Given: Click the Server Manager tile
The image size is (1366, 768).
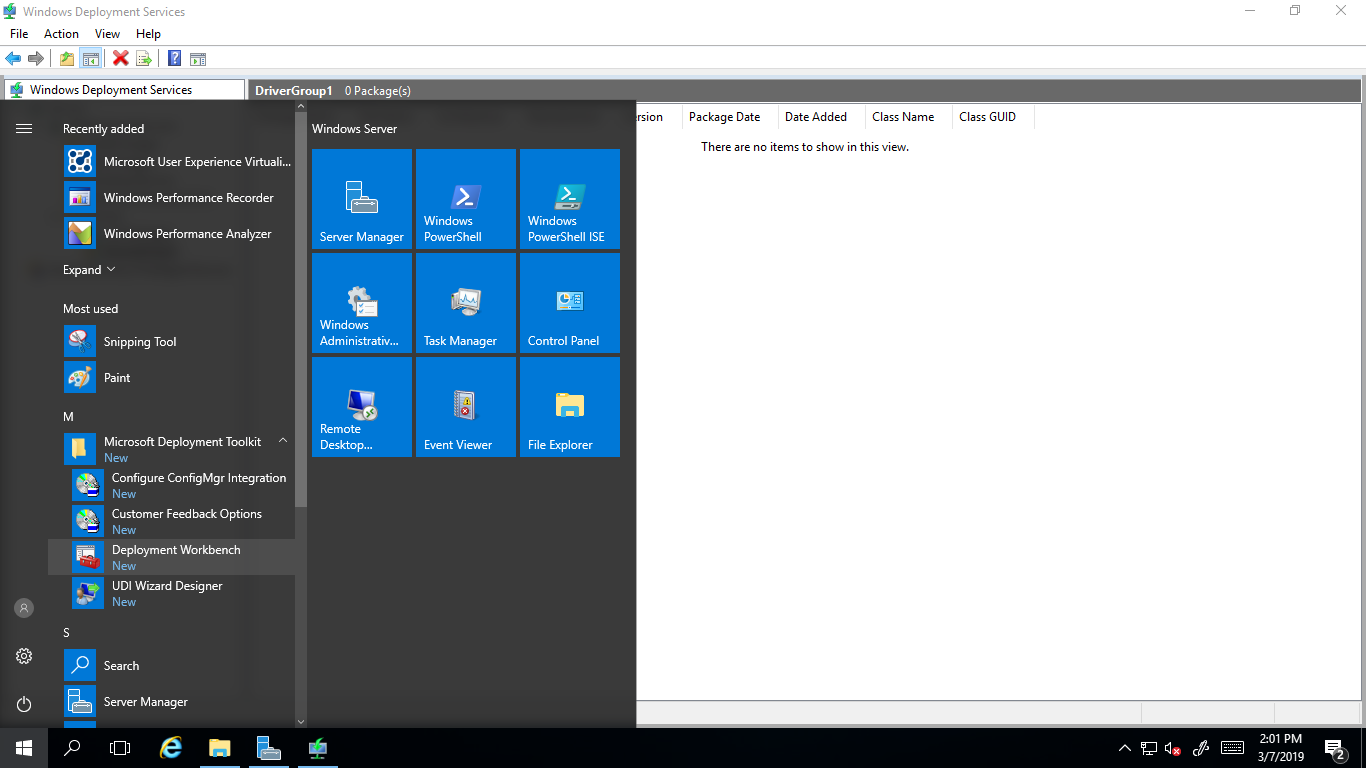Looking at the screenshot, I should [362, 199].
